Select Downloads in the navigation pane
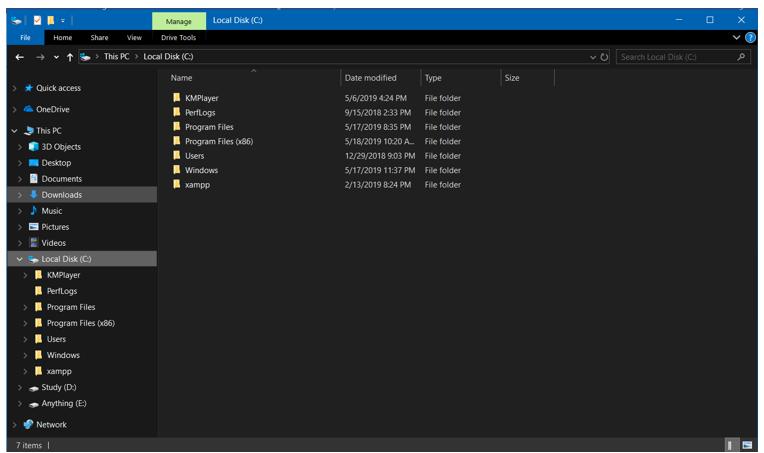This screenshot has width=764, height=453. pos(61,195)
